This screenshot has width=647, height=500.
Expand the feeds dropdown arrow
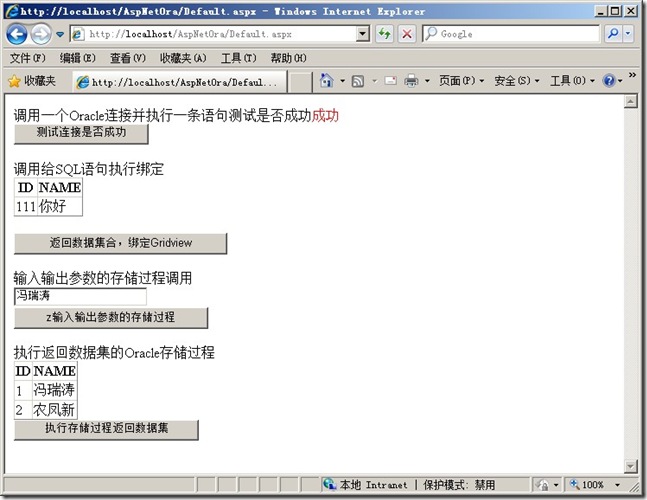(x=374, y=81)
